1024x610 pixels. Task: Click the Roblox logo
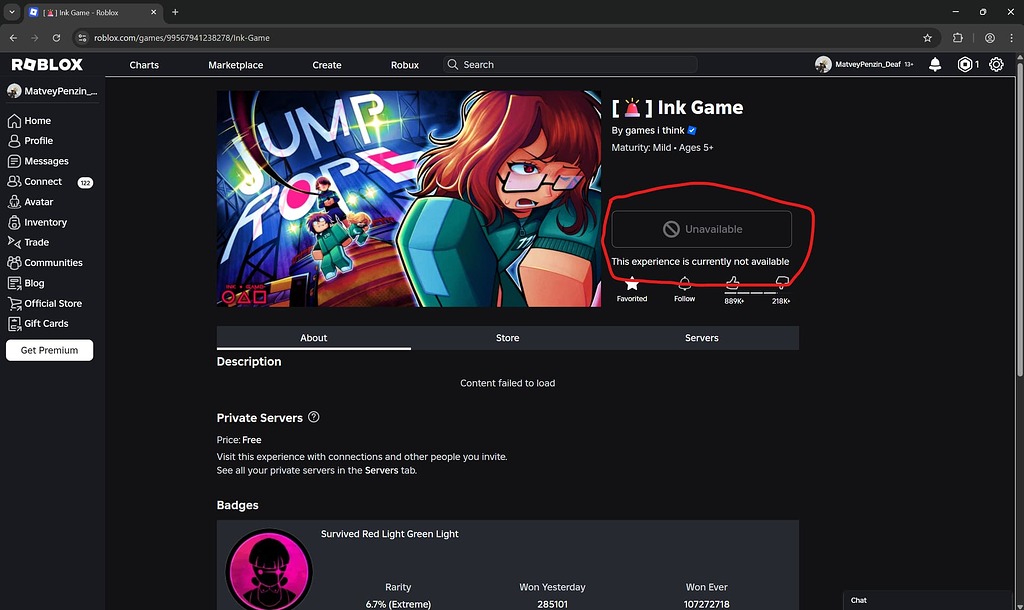click(47, 65)
